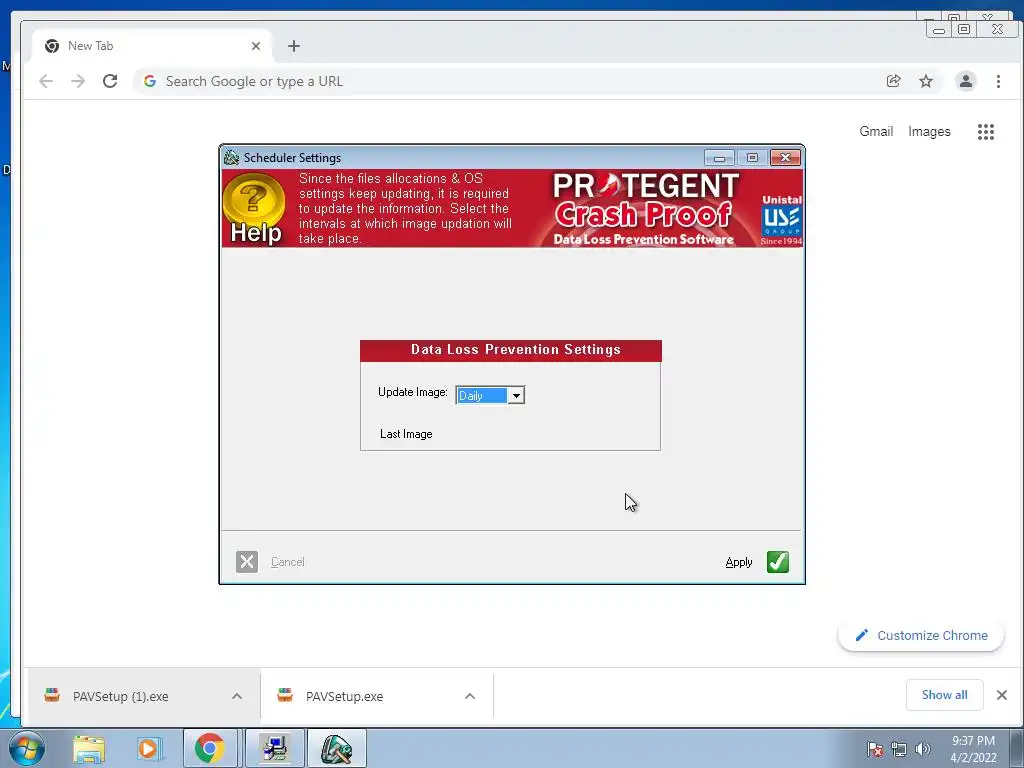
Task: Open the PAVSetup (1).exe download
Action: point(120,696)
